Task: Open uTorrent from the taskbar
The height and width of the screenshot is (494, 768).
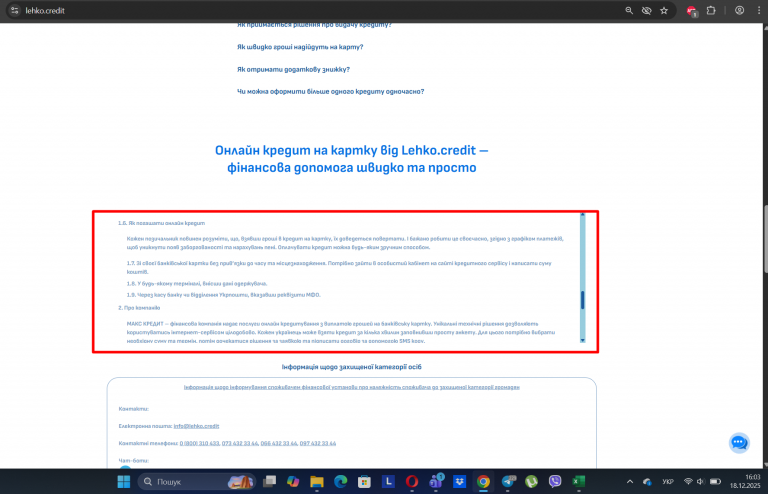Action: (531, 482)
